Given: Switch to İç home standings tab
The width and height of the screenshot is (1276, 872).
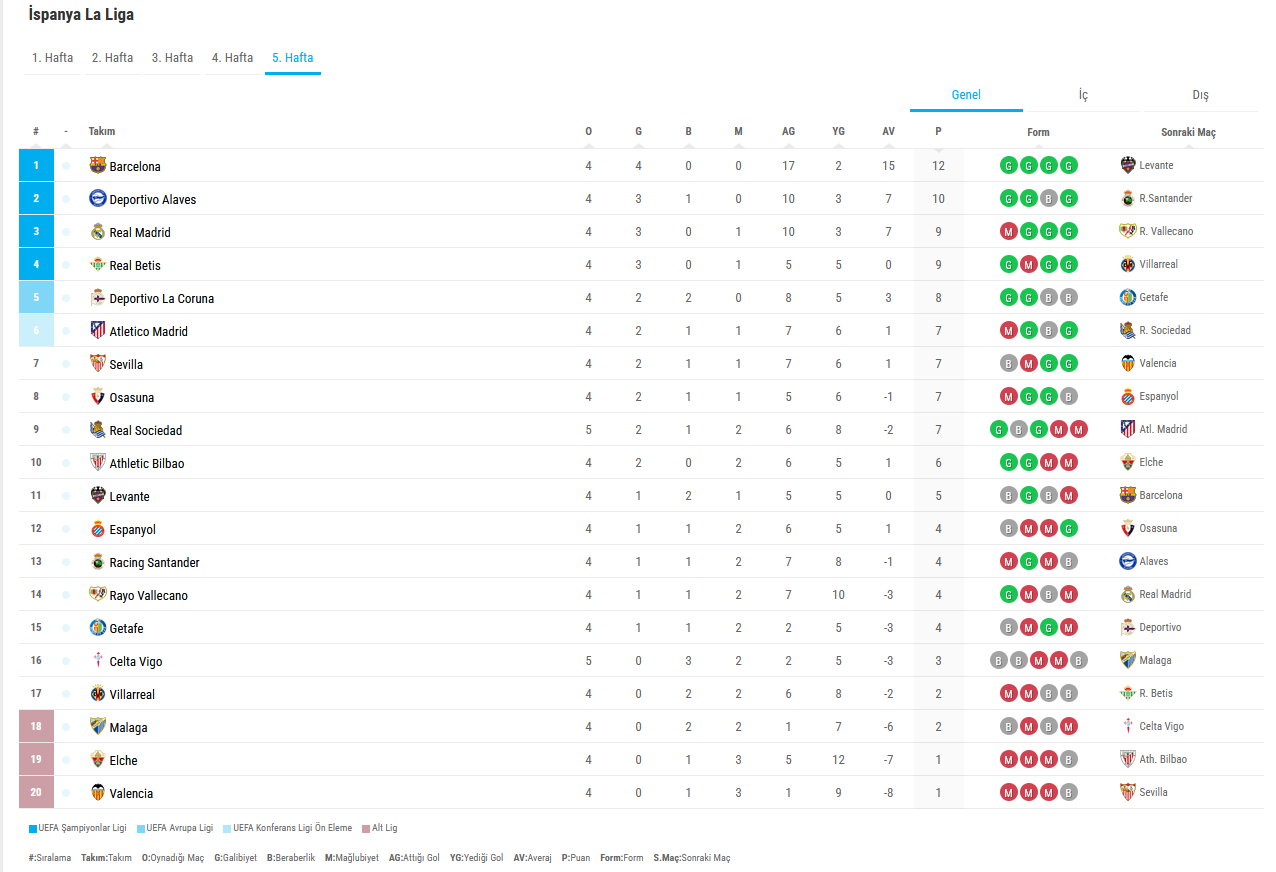Looking at the screenshot, I should tap(1083, 95).
